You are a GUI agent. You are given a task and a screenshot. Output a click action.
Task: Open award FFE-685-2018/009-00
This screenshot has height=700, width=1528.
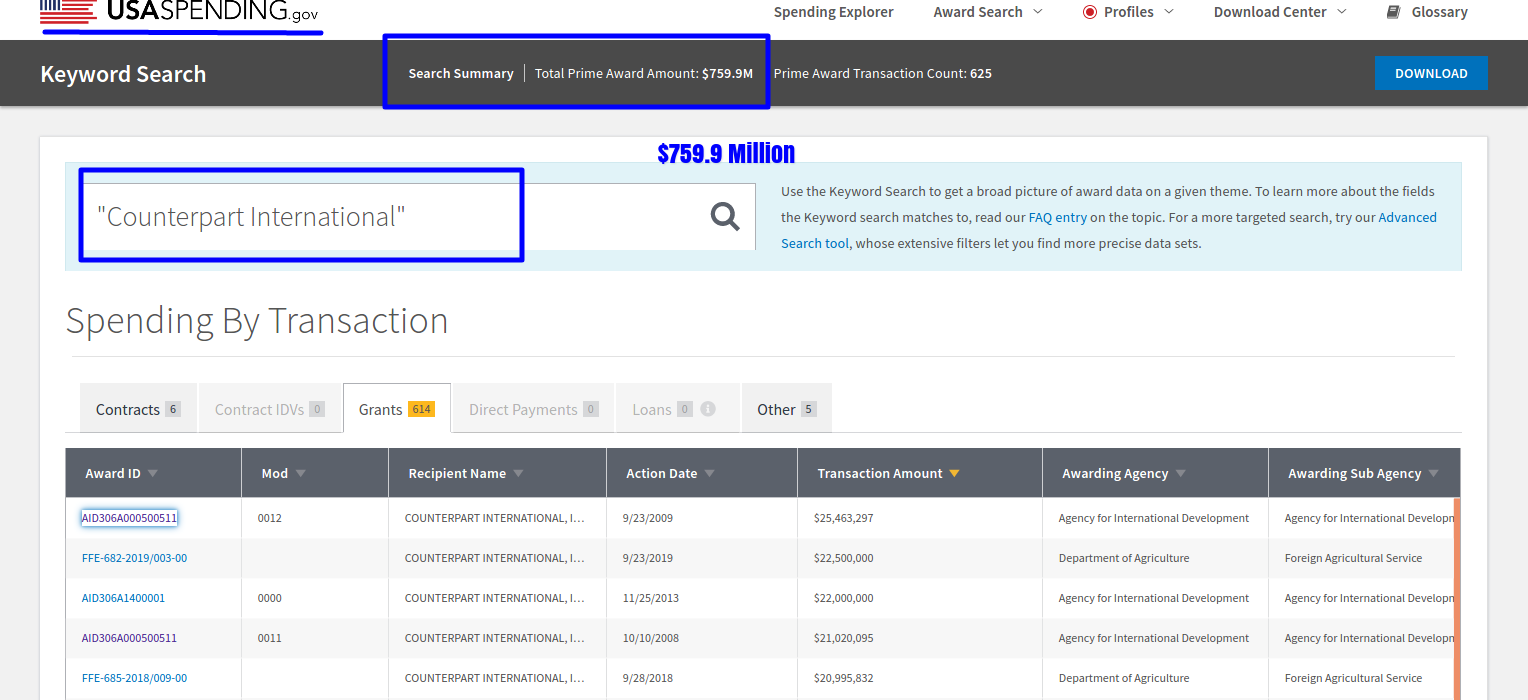(x=134, y=678)
